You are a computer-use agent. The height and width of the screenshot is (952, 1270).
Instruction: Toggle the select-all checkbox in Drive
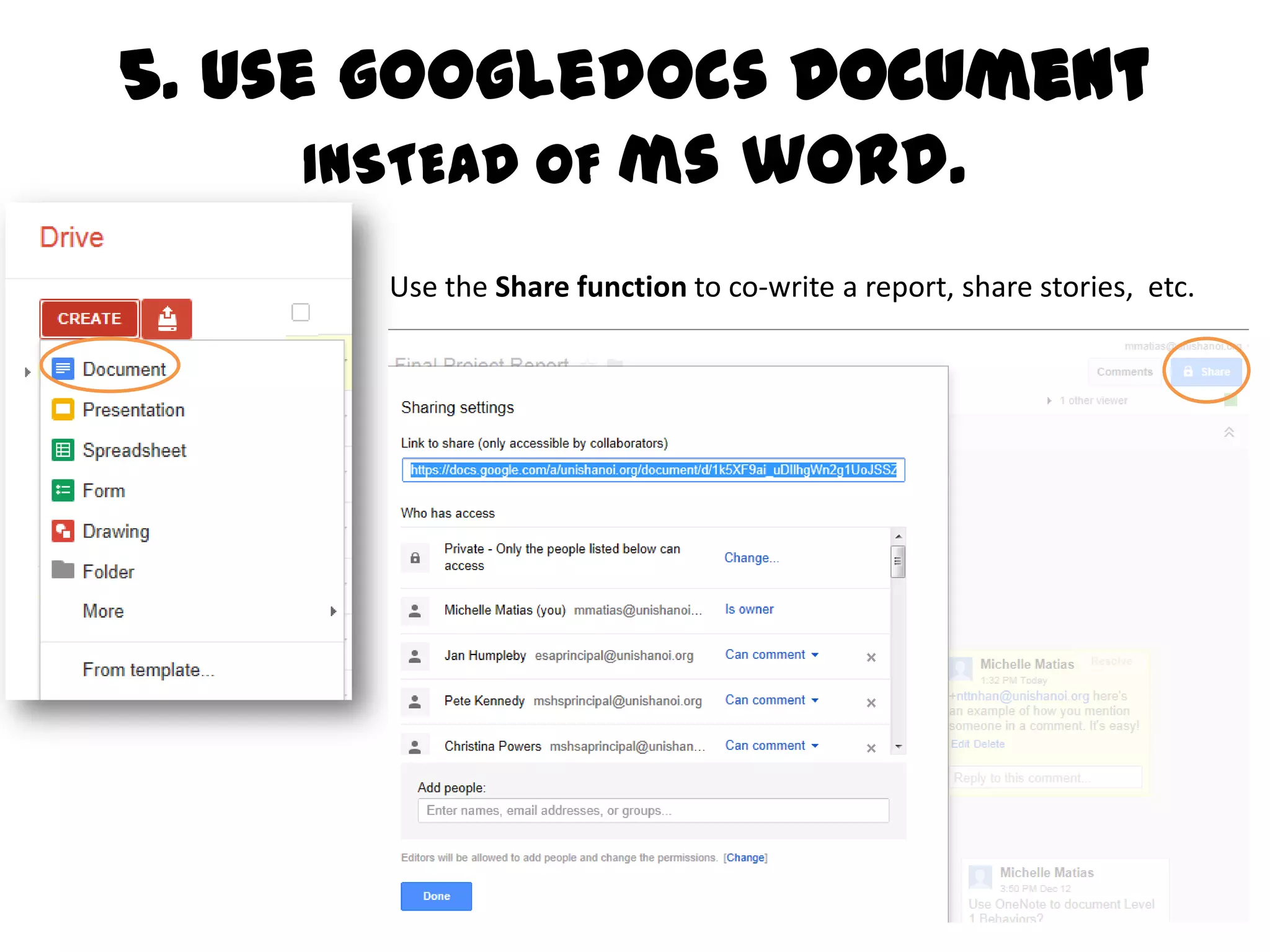pyautogui.click(x=301, y=312)
